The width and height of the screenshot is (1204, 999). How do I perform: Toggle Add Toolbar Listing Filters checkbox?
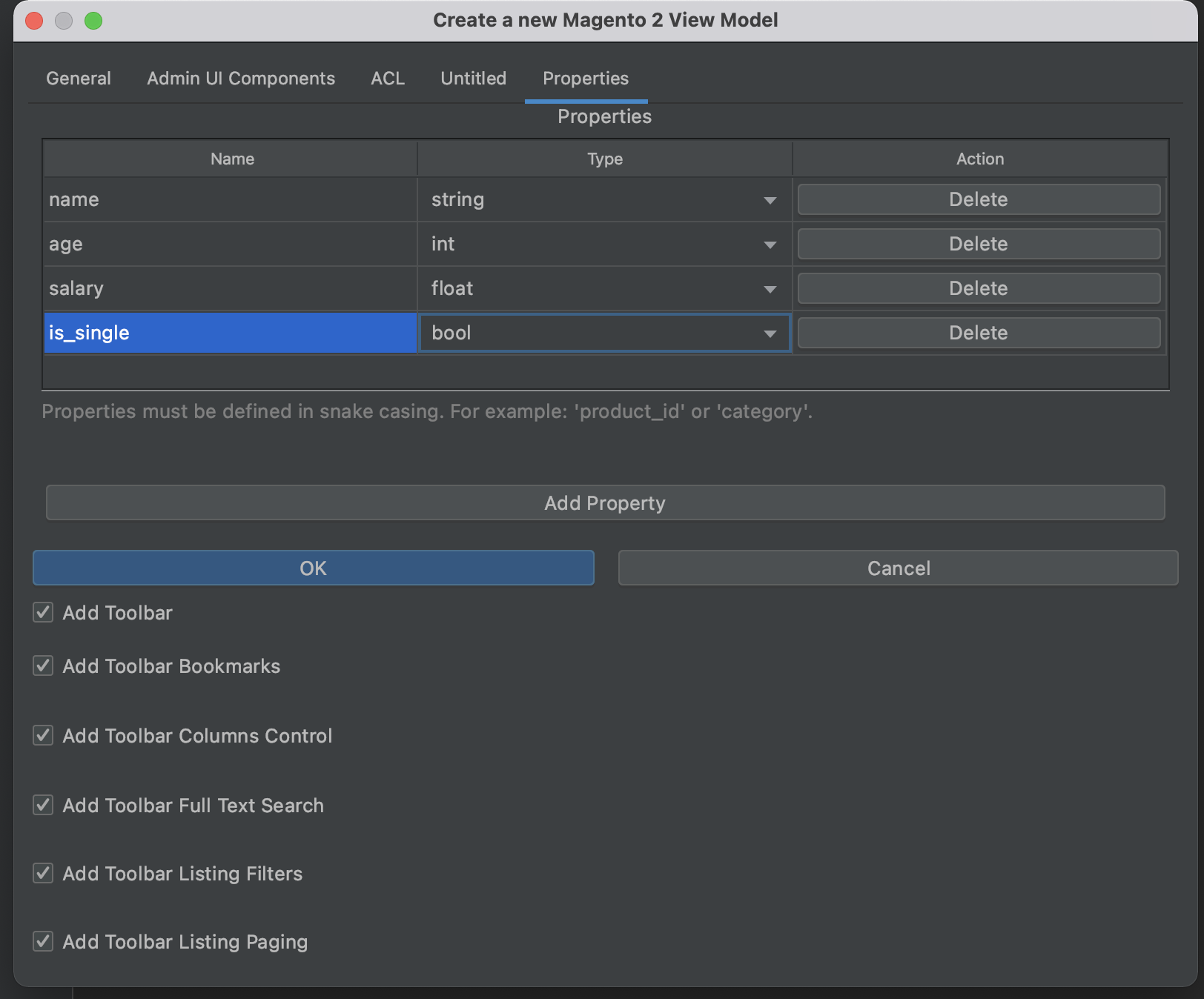[43, 874]
